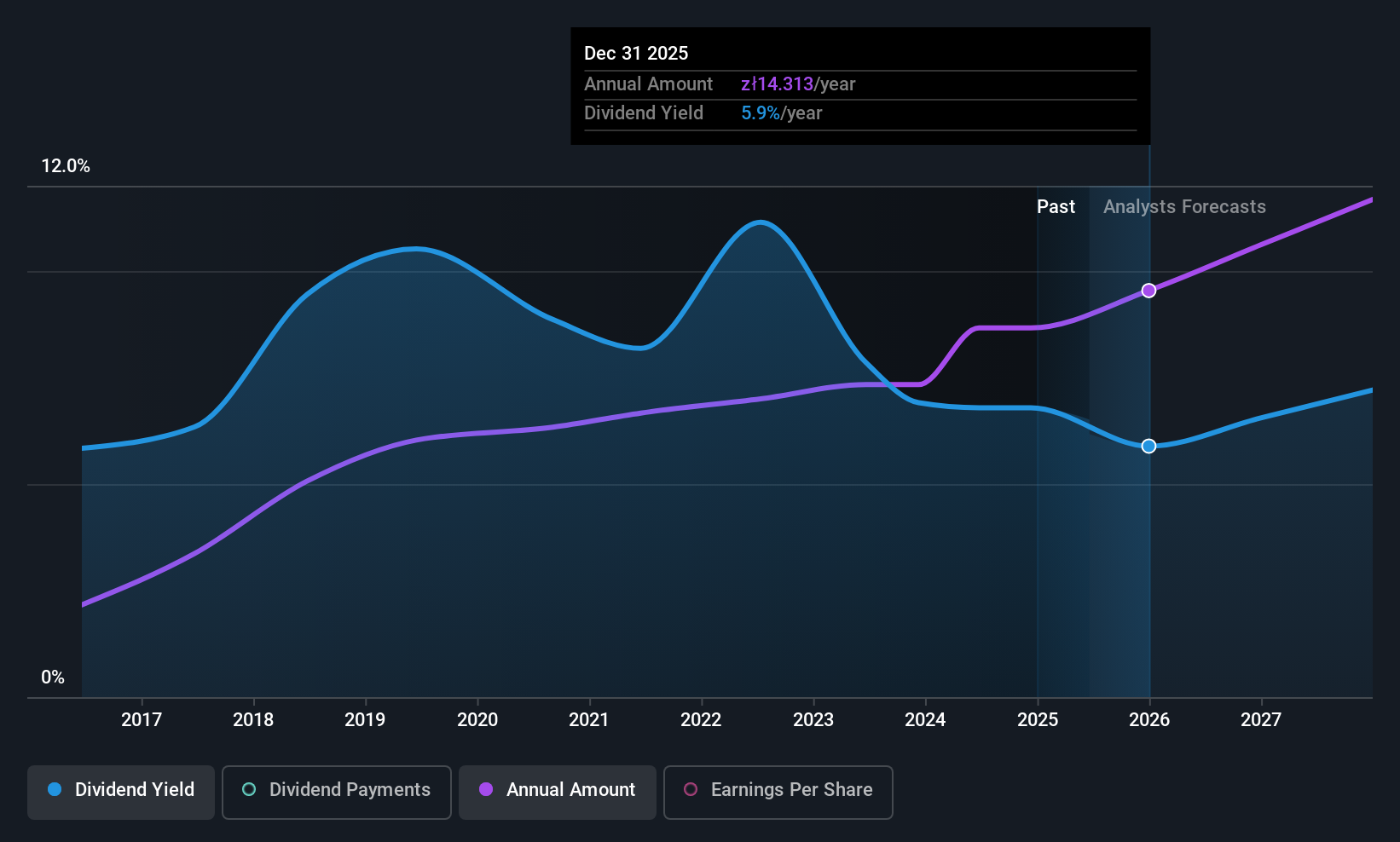Select the 2018 x-axis label
The width and height of the screenshot is (1400, 842).
(253, 719)
